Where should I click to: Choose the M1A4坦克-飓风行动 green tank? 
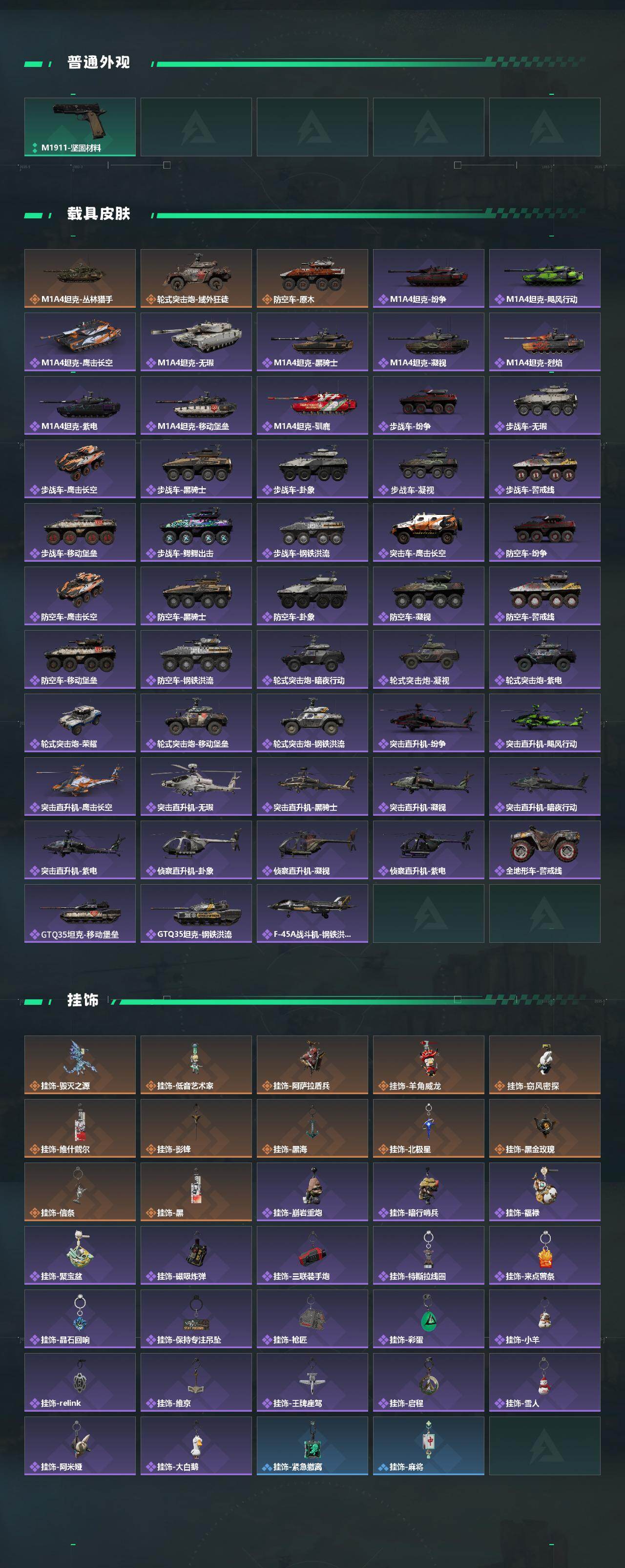pyautogui.click(x=544, y=278)
